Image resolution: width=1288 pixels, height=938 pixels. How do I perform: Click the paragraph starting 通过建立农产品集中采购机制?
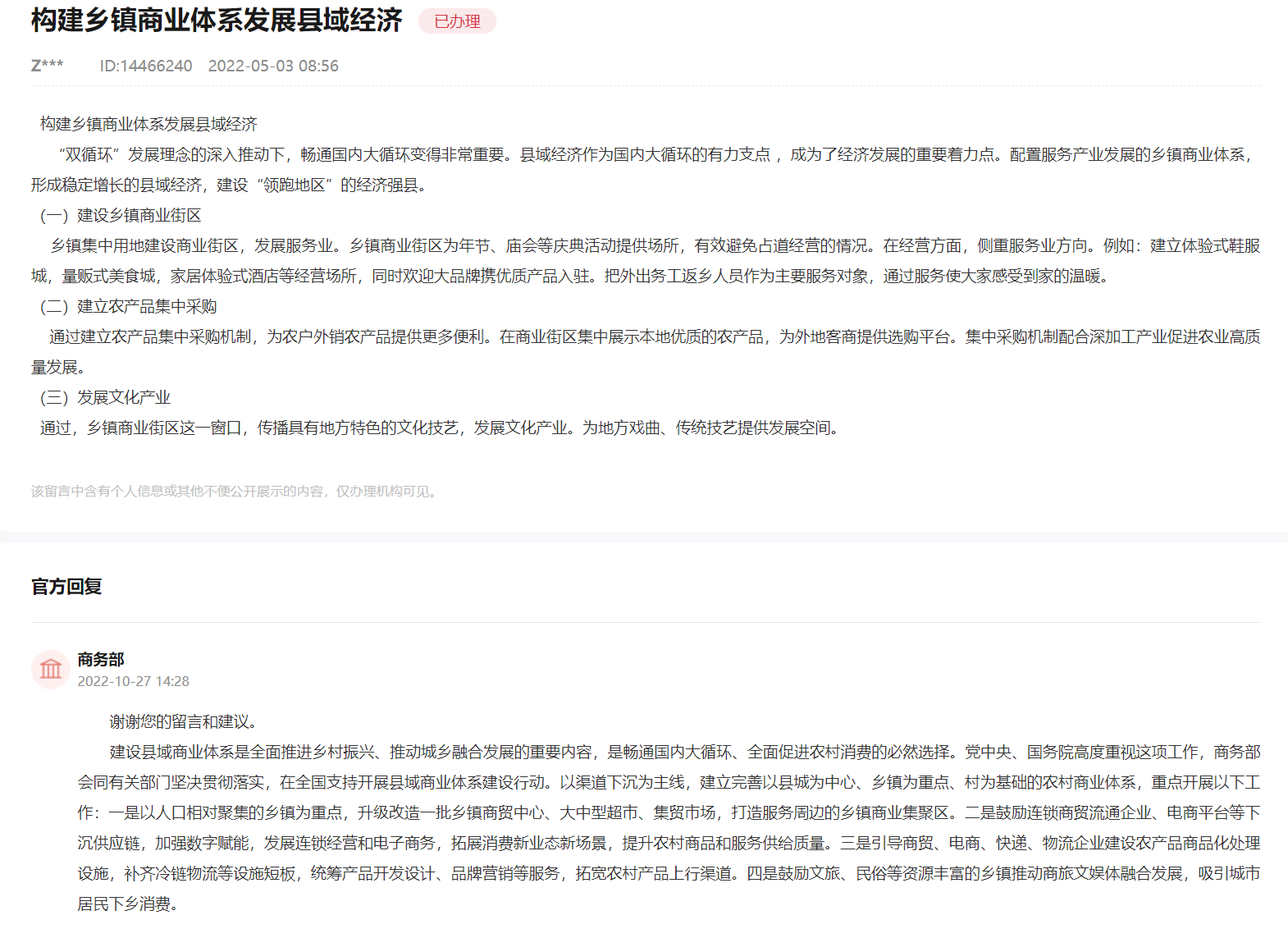(646, 352)
